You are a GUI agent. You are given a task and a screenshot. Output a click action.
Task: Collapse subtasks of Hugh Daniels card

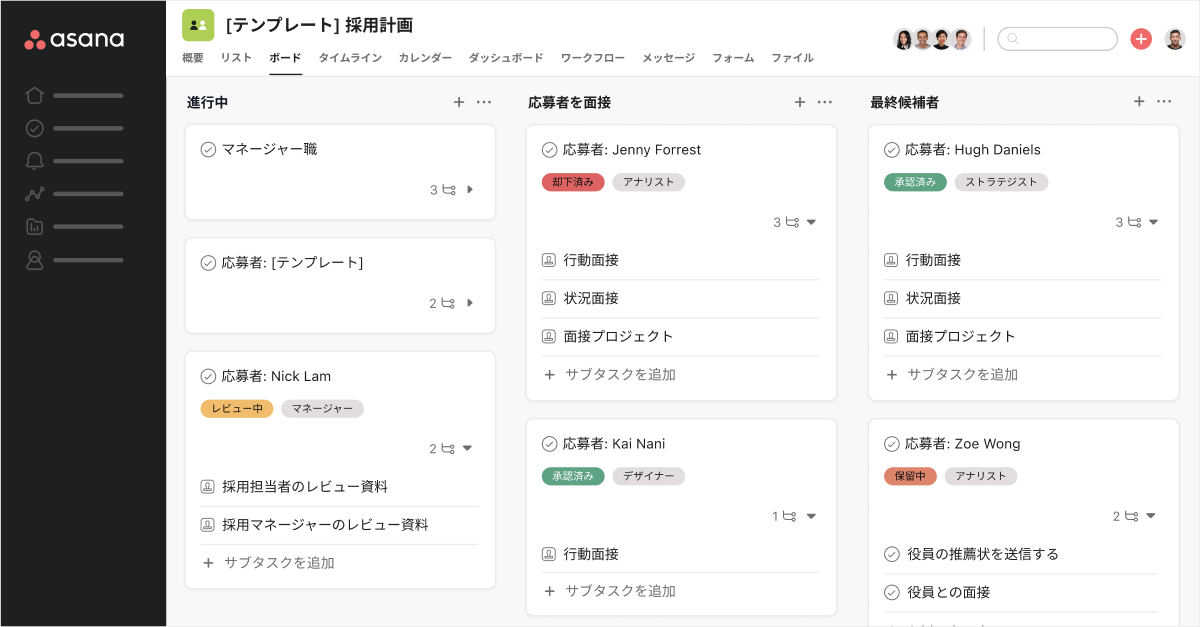1153,222
